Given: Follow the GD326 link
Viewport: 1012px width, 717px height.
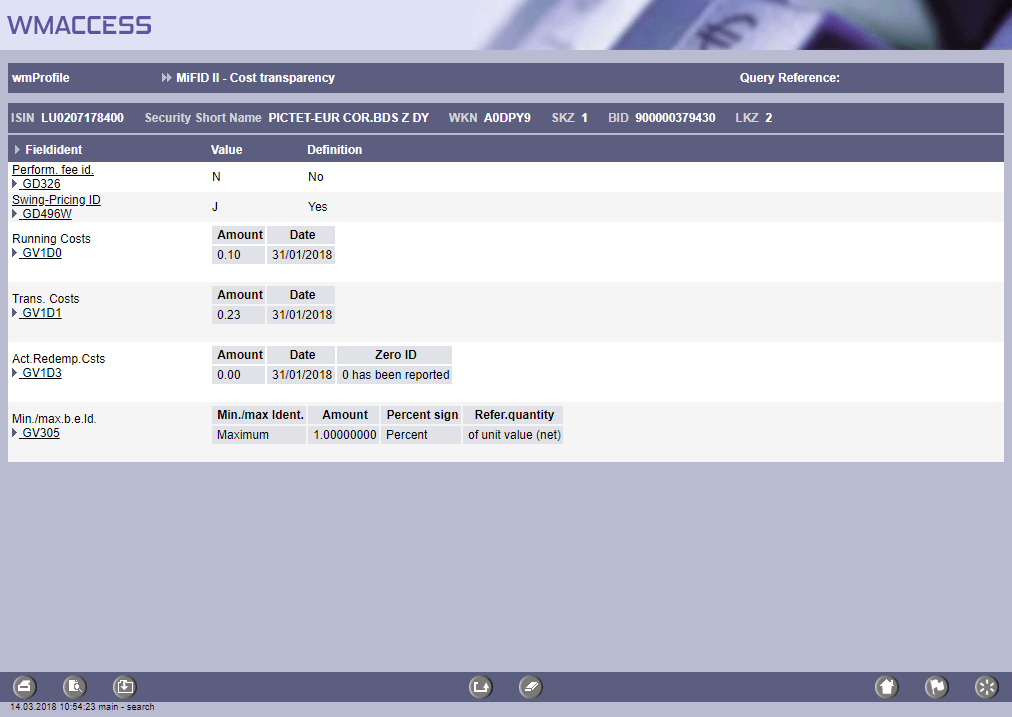Looking at the screenshot, I should tap(41, 184).
